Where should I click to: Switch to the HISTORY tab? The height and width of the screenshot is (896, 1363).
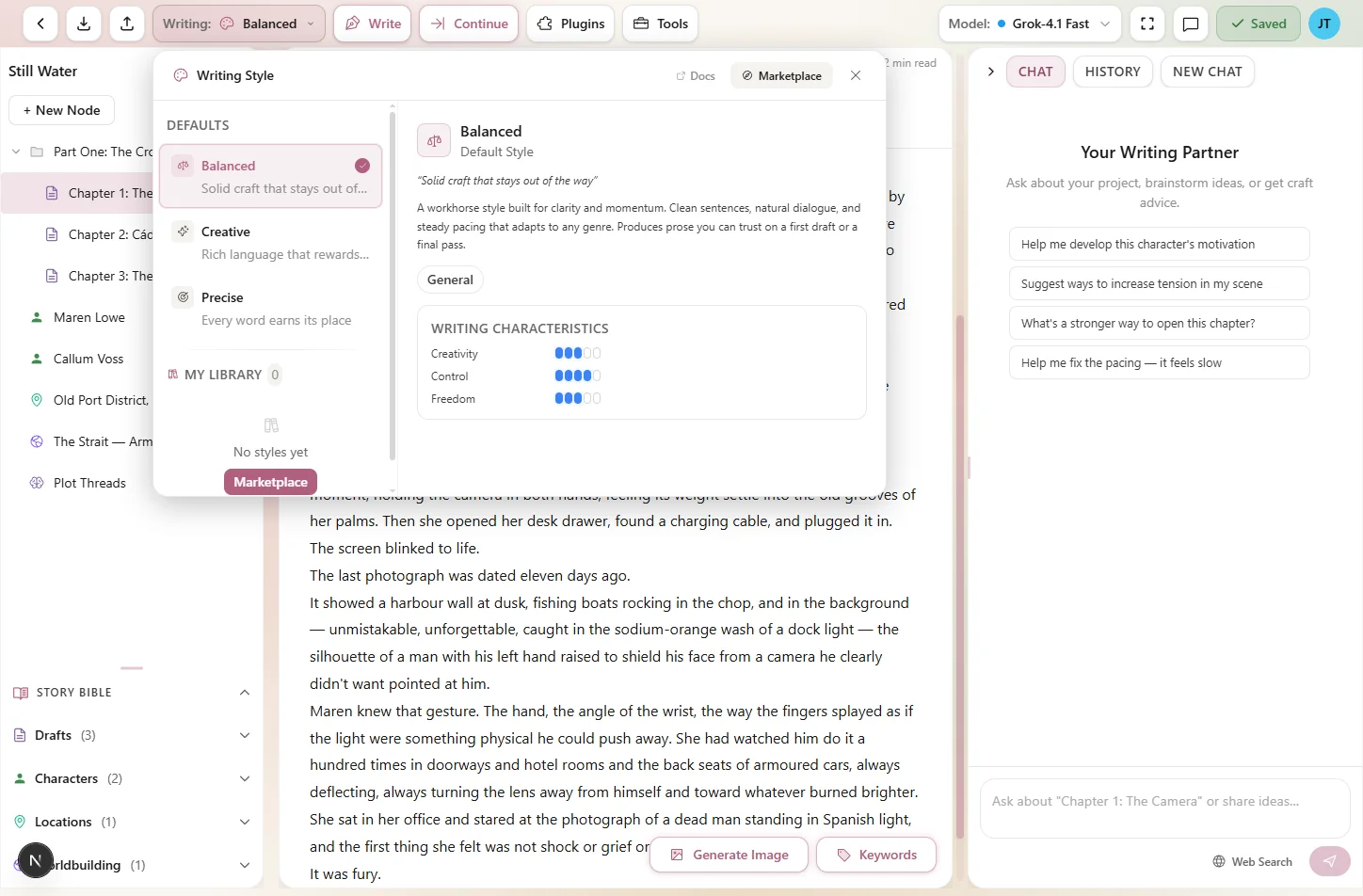1112,71
